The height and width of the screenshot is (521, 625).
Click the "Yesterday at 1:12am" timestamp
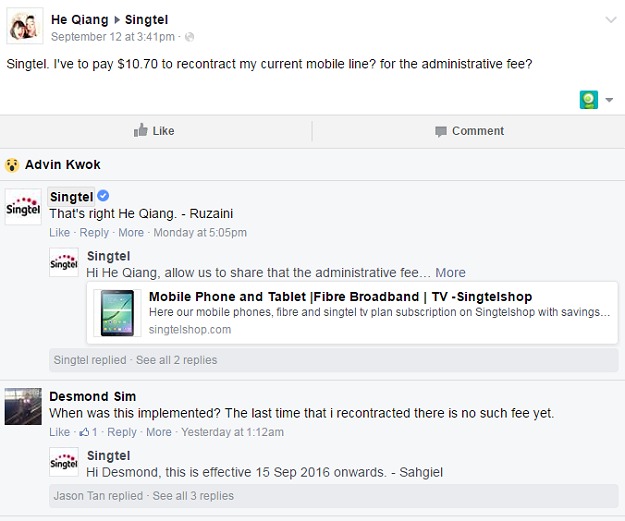(231, 432)
